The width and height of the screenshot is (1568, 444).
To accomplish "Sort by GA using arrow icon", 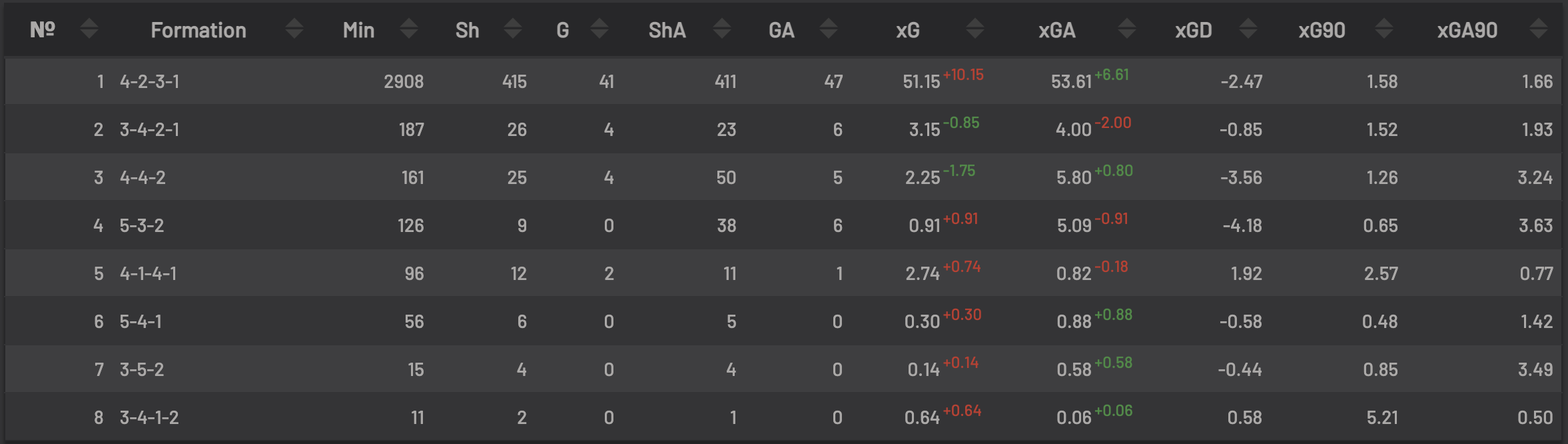I will pos(829,29).
